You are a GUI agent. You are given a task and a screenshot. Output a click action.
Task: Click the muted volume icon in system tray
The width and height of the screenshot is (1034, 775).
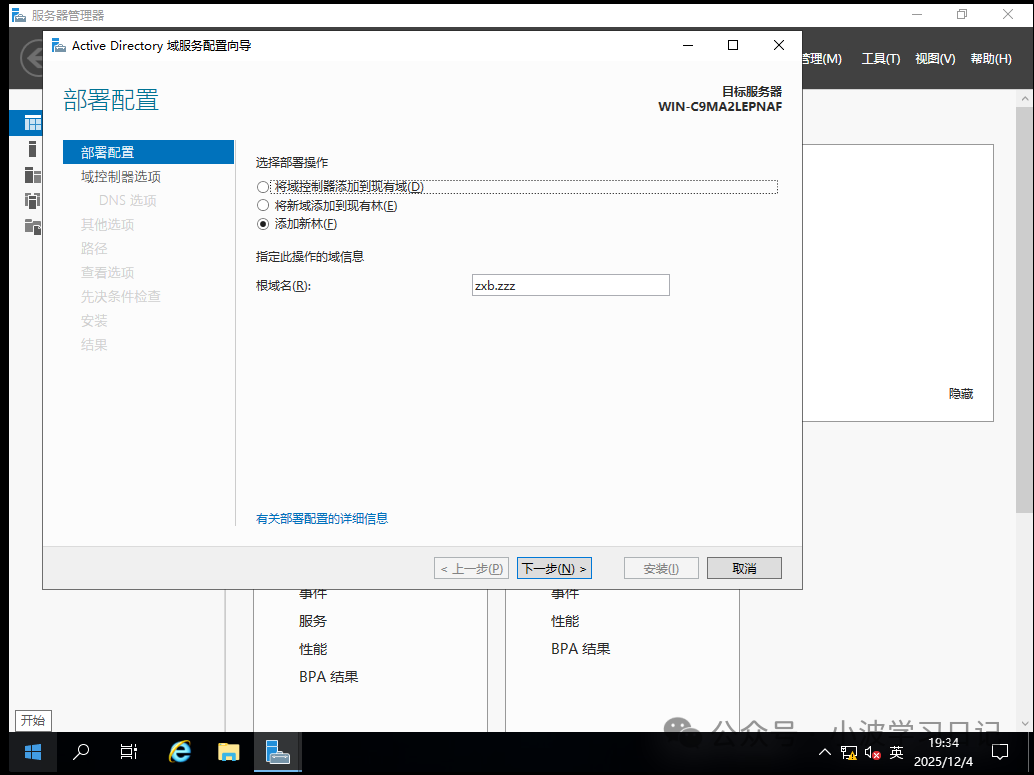(x=872, y=751)
